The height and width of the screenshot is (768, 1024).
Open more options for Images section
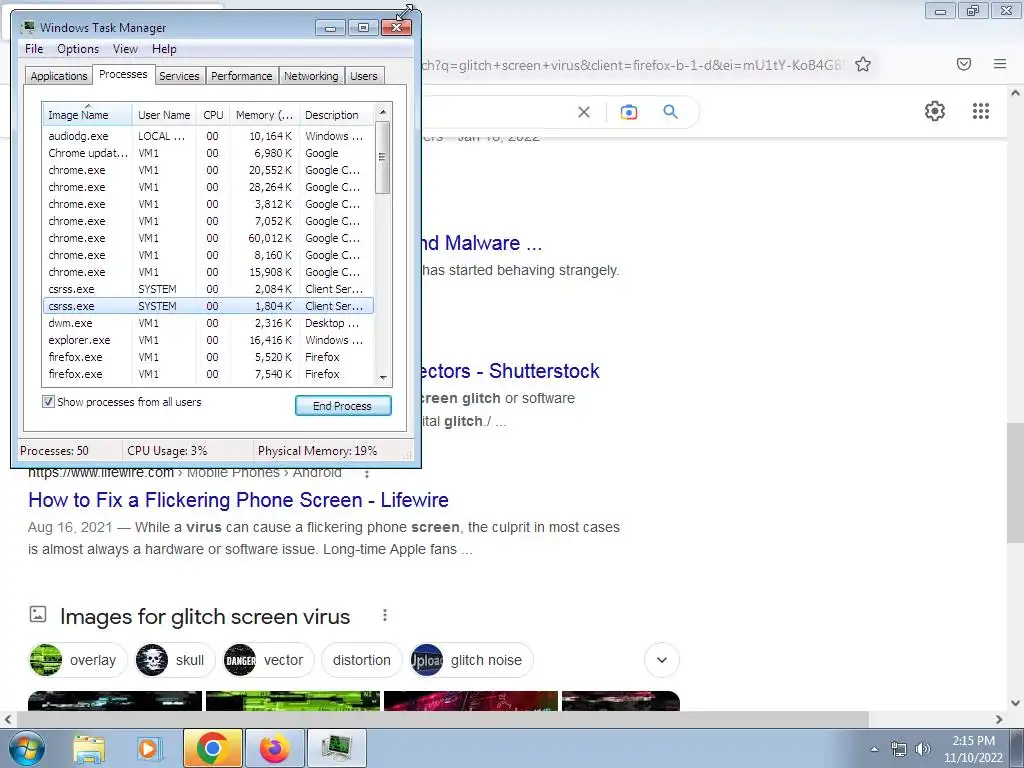tap(385, 615)
